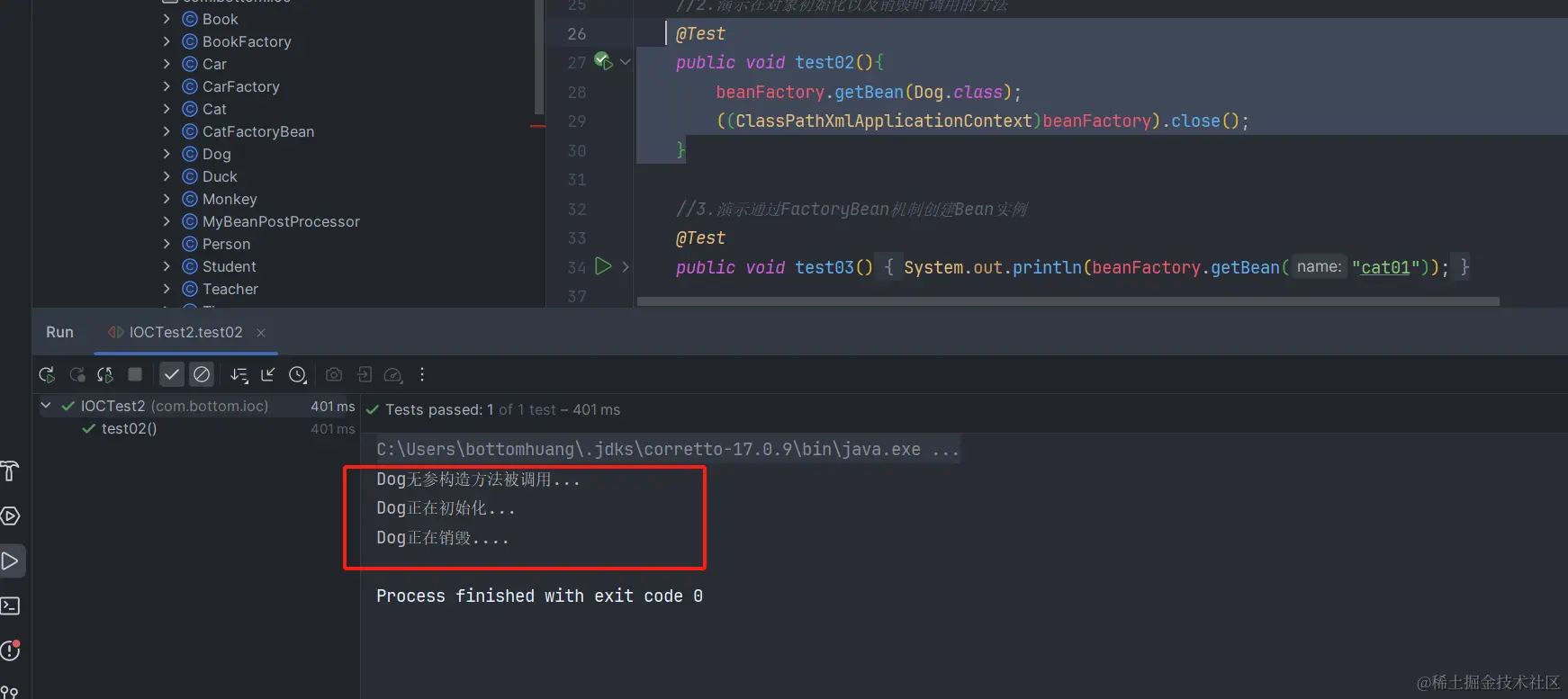Close the IOCTest2.test02 run tab
Screen dimensions: 1568x699
point(261,333)
